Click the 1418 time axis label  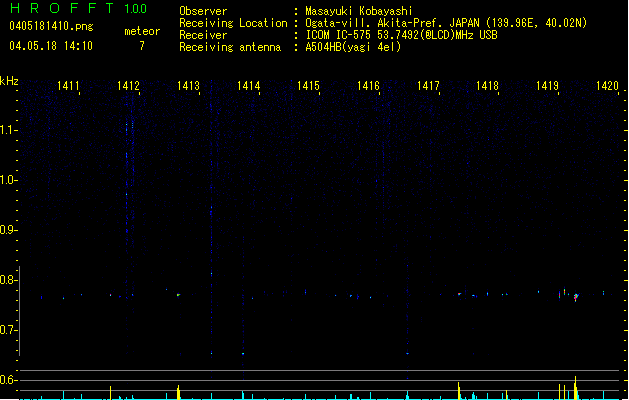click(487, 85)
